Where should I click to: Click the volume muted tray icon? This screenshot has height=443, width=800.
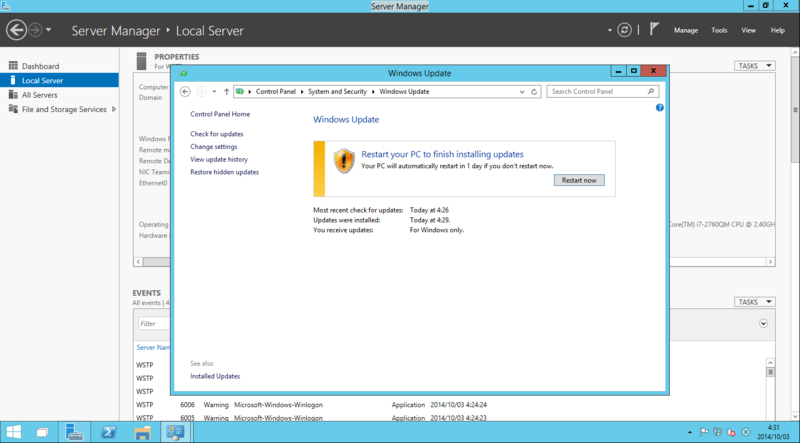pyautogui.click(x=732, y=432)
